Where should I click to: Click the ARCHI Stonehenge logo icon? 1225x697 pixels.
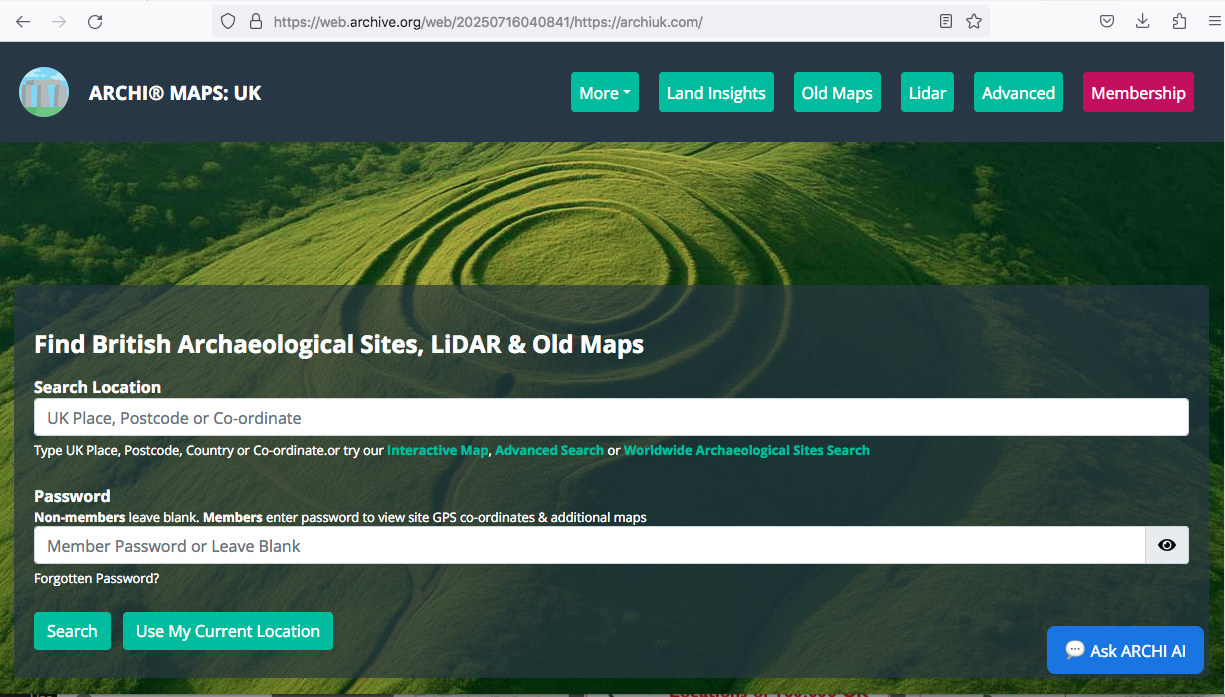click(44, 92)
